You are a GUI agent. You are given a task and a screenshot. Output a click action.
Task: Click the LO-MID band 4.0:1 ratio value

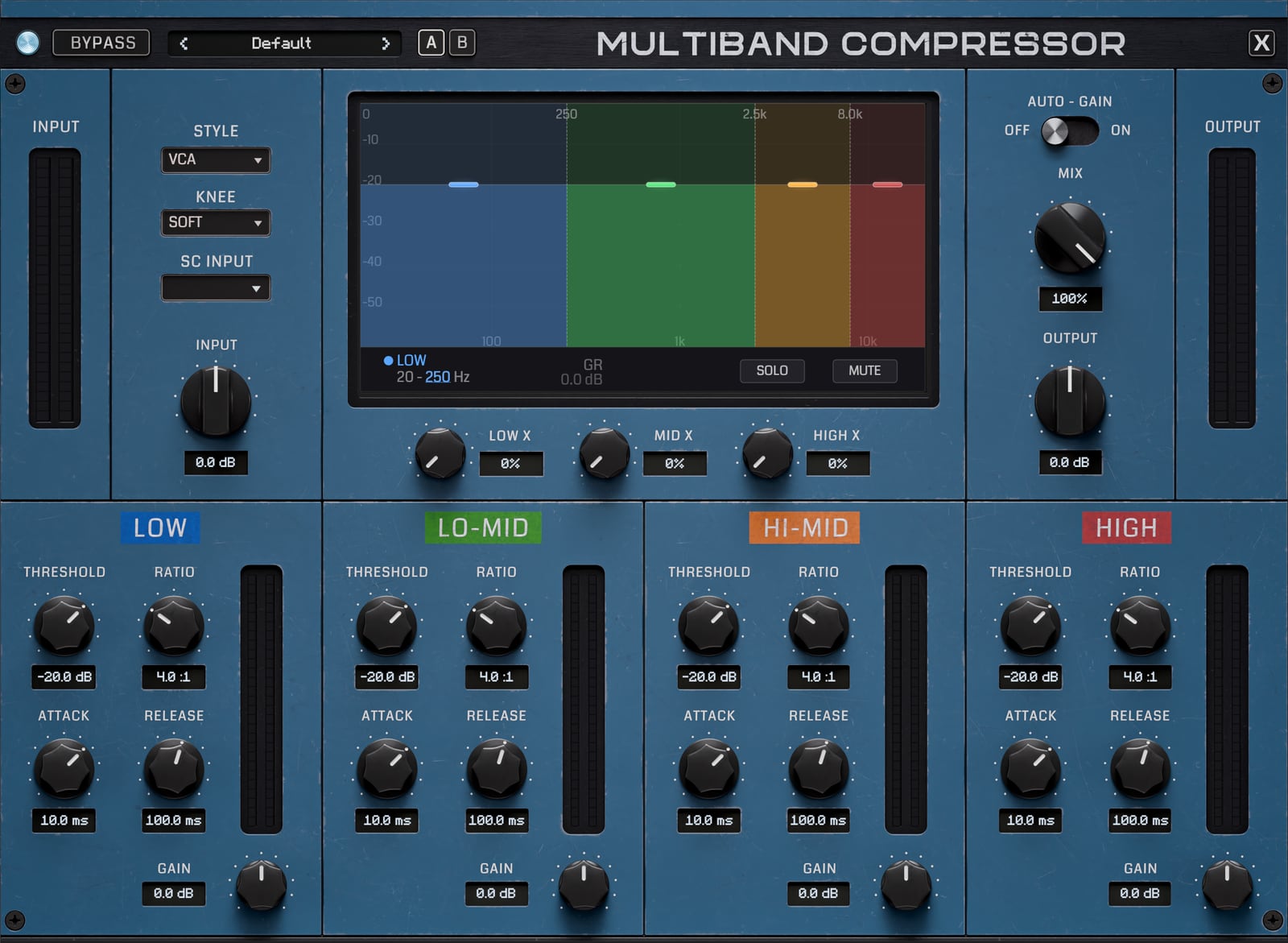click(x=497, y=677)
